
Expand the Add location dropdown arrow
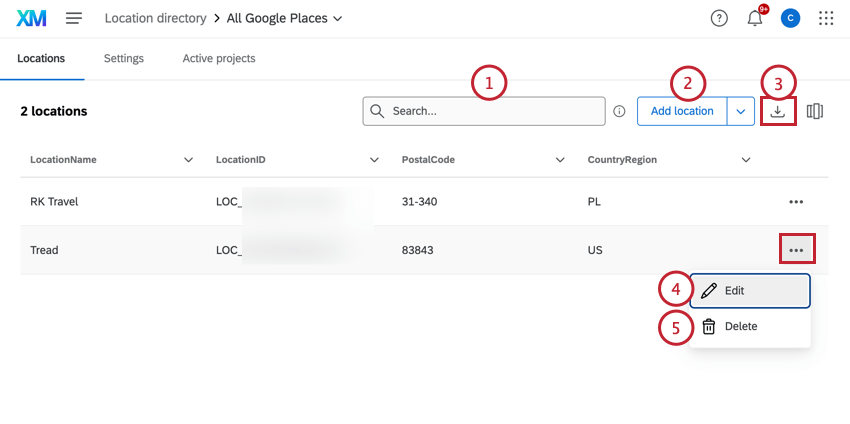(x=740, y=111)
